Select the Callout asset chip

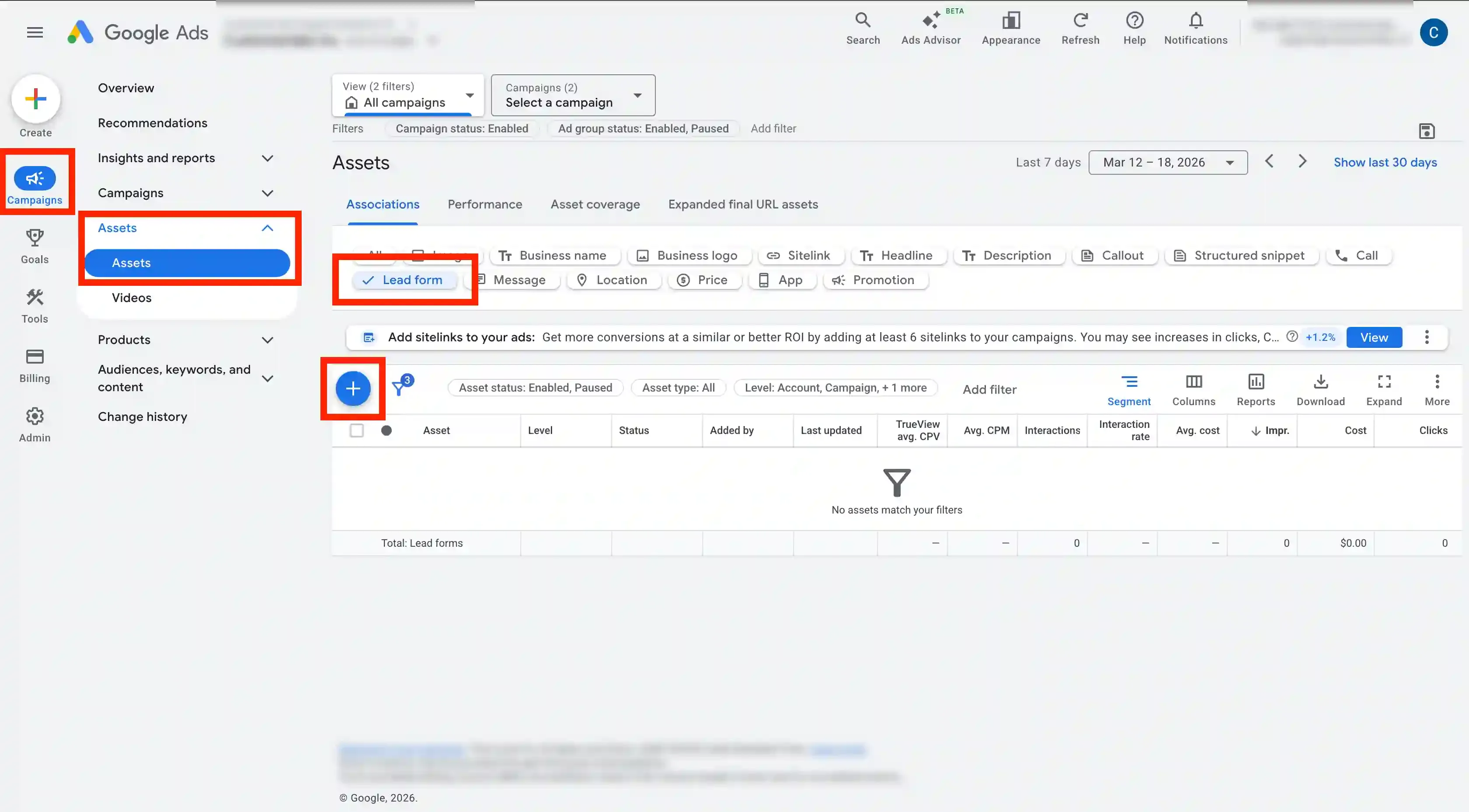tap(1114, 256)
